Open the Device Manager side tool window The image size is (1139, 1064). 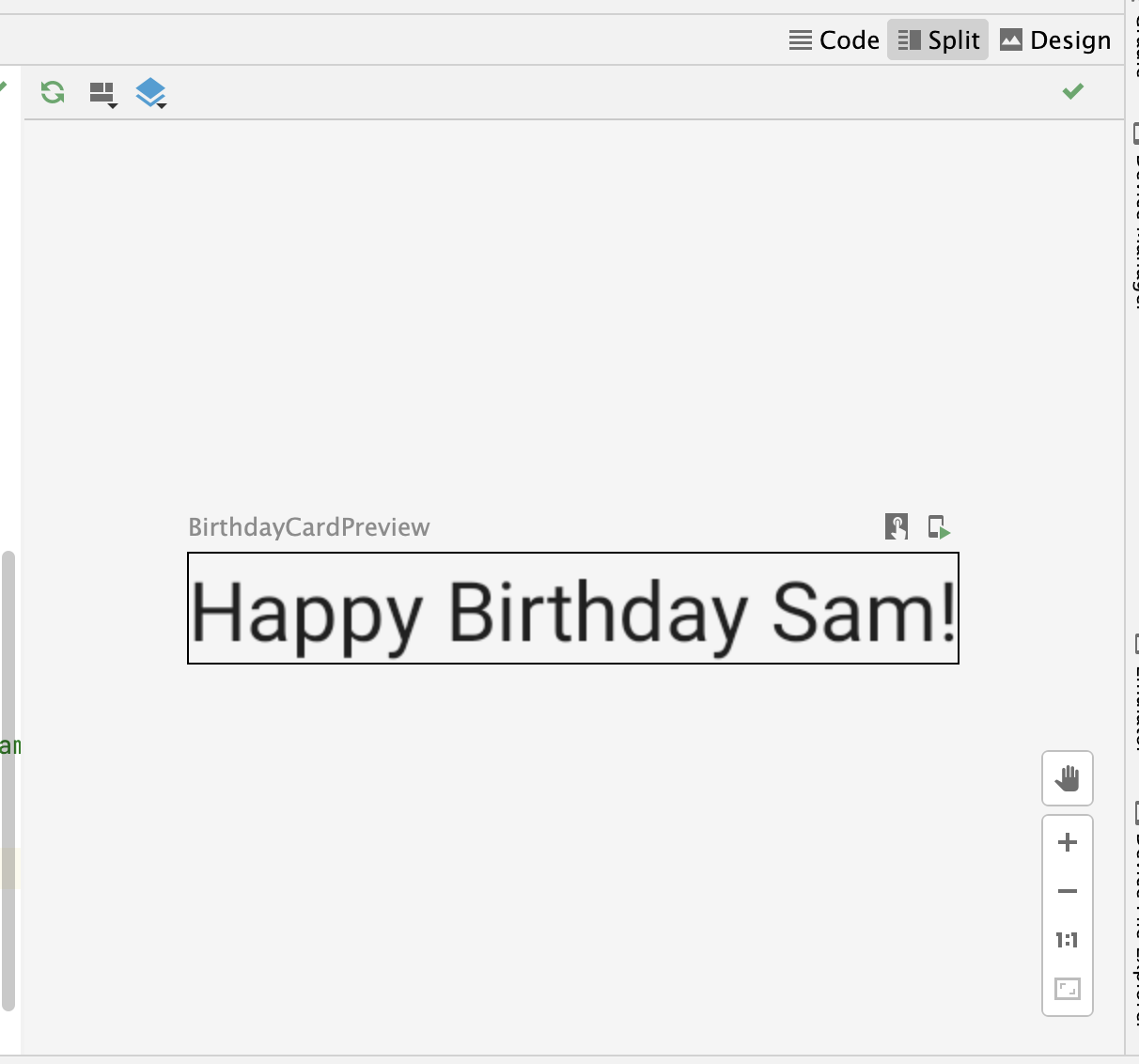1134,216
